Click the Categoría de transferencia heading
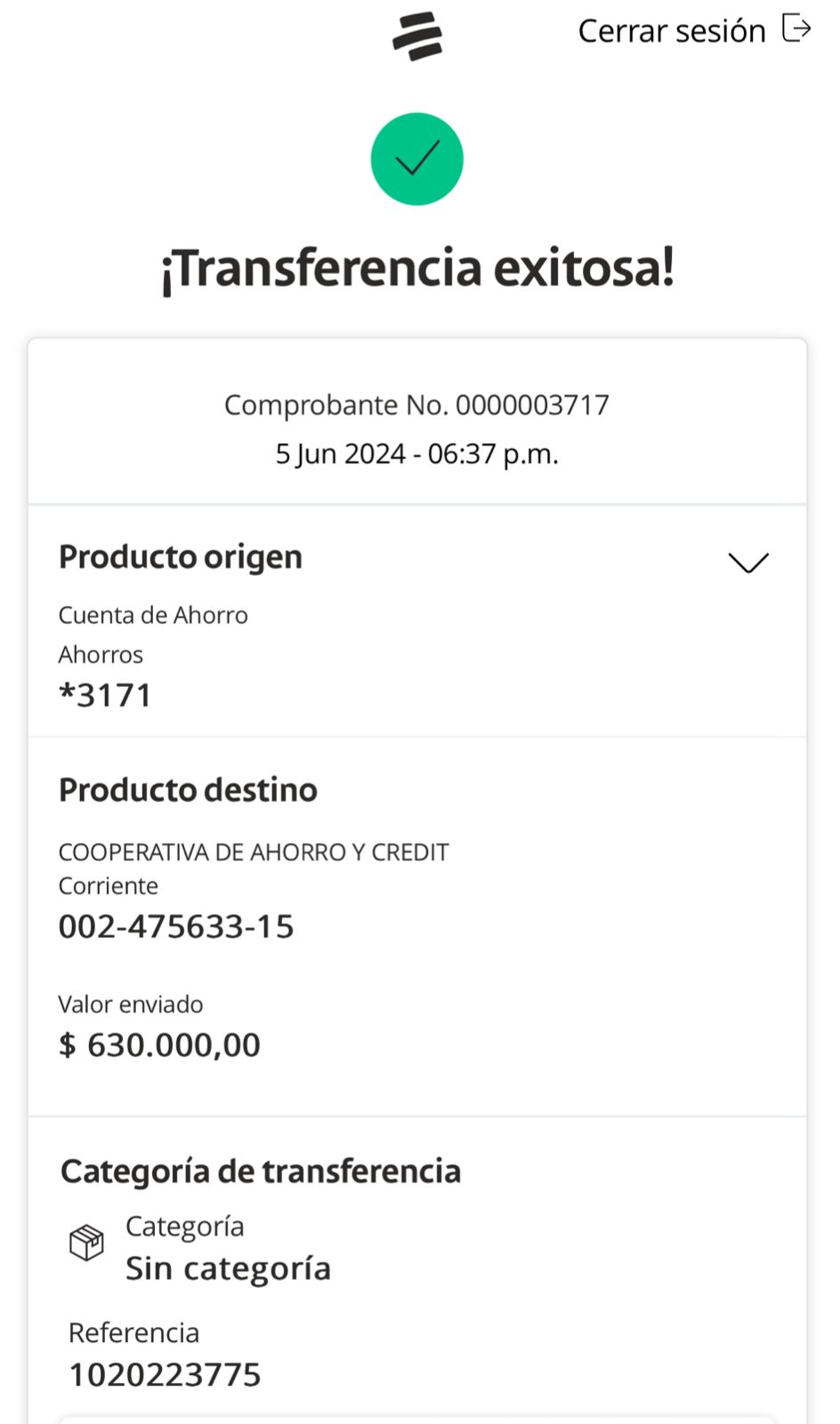Image resolution: width=840 pixels, height=1424 pixels. click(x=261, y=1171)
